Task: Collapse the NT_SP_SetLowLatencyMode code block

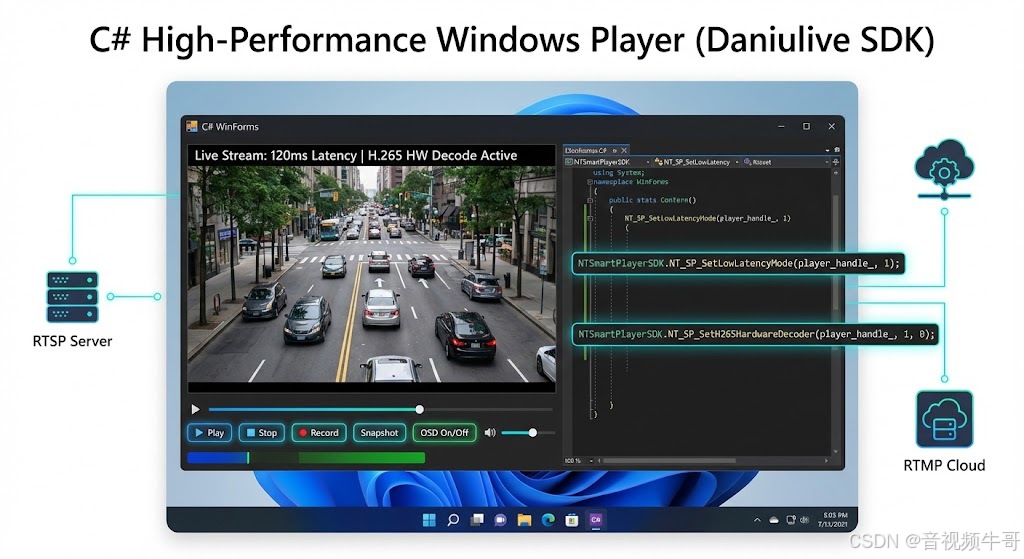Action: click(590, 219)
